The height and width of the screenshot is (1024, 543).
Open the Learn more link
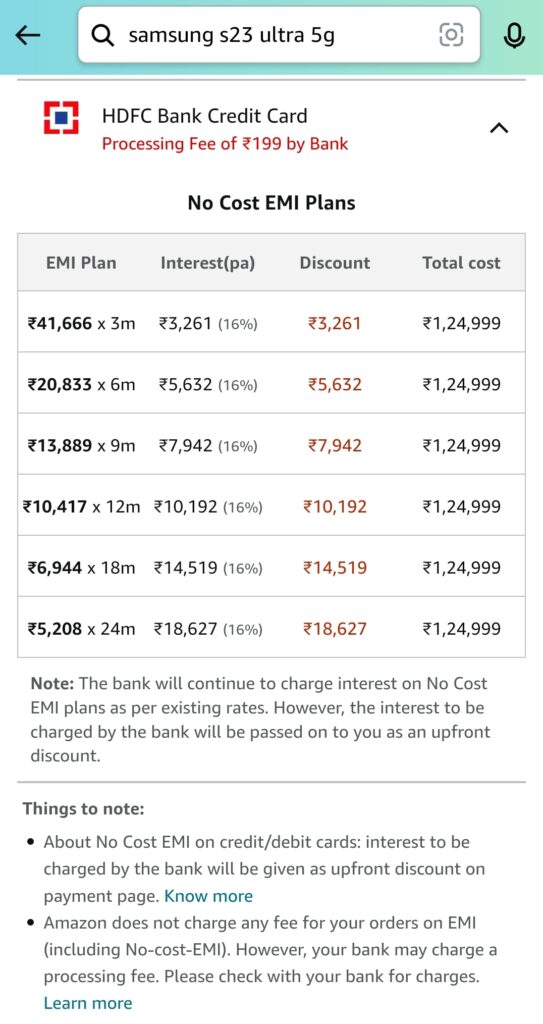point(88,1003)
